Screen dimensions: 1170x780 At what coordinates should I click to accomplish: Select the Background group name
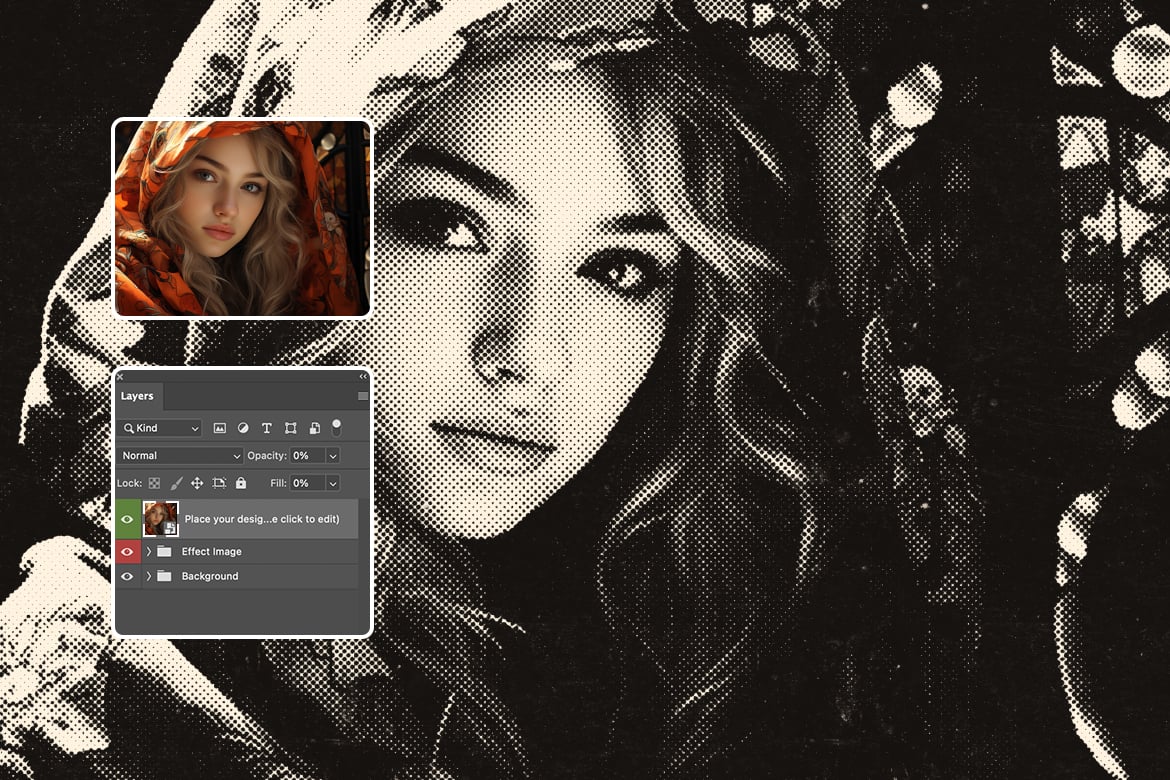point(210,576)
